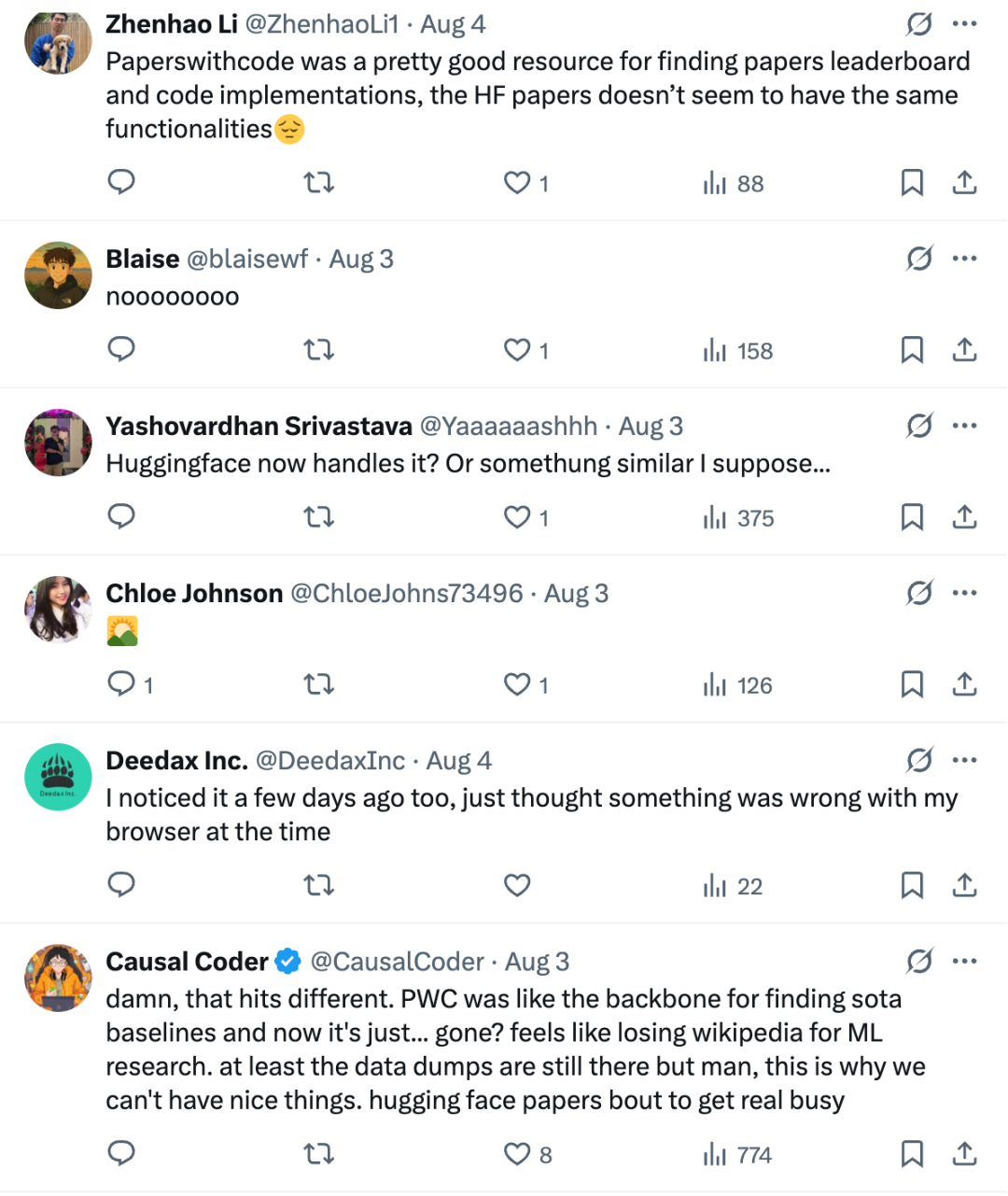Open more options for Zhenhao Li's tweet
Screen dimensions: 1008x1196
pyautogui.click(x=964, y=24)
